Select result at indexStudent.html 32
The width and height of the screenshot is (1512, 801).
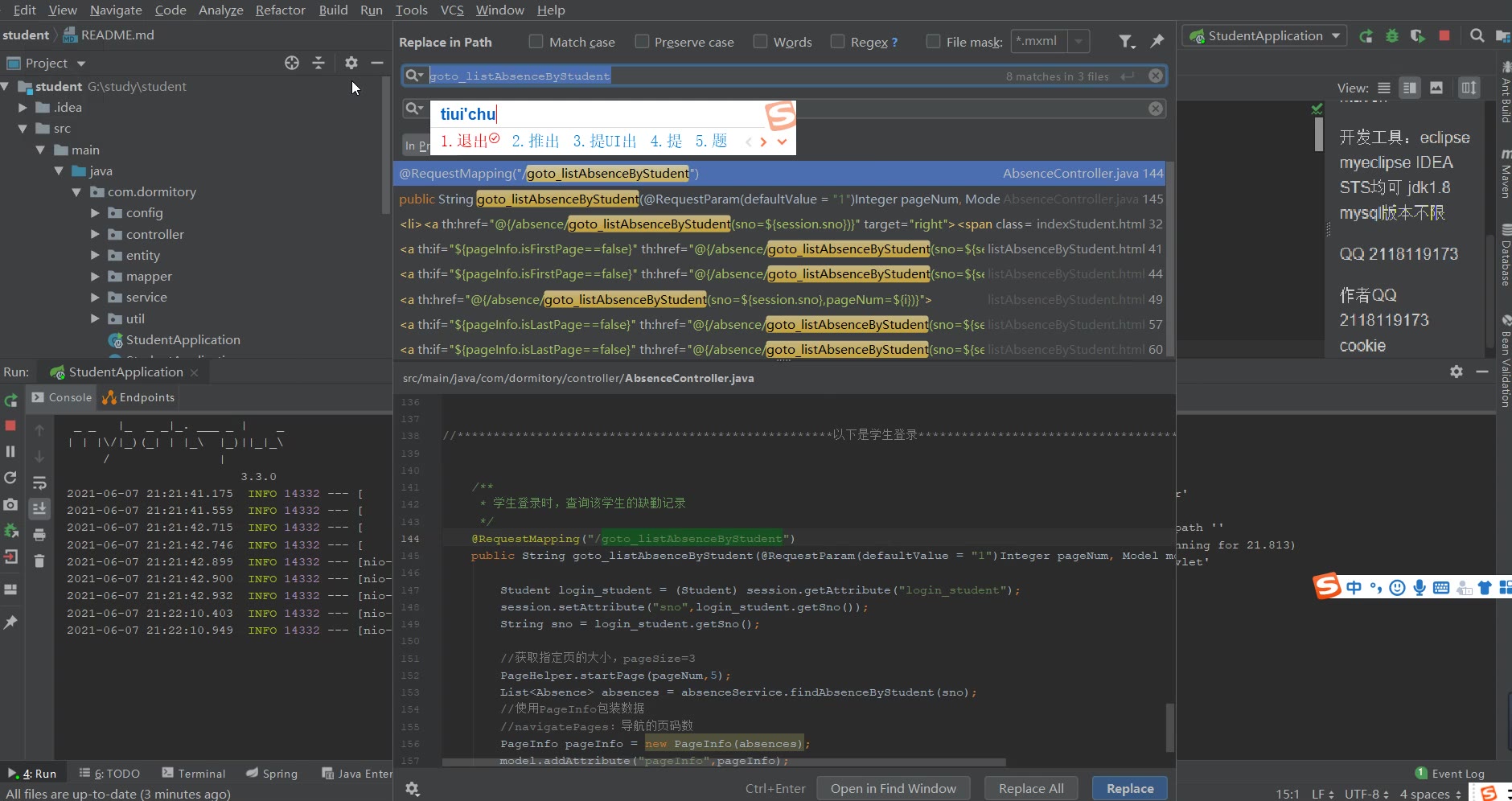coord(779,224)
